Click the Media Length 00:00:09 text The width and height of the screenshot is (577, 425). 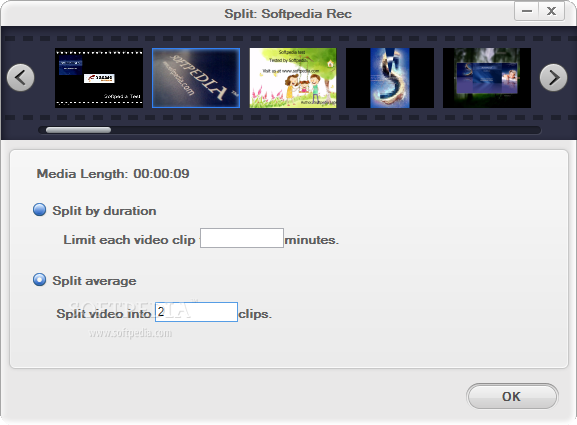click(x=113, y=174)
